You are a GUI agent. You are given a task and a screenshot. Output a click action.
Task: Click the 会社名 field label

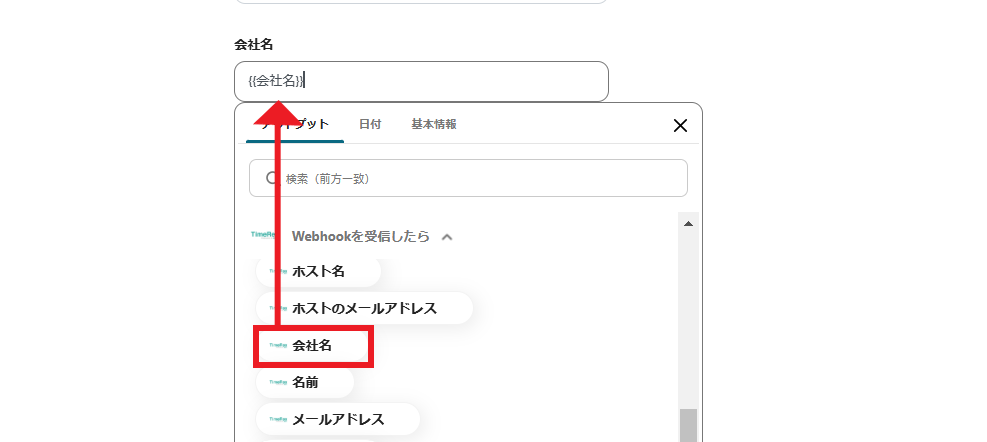point(253,45)
